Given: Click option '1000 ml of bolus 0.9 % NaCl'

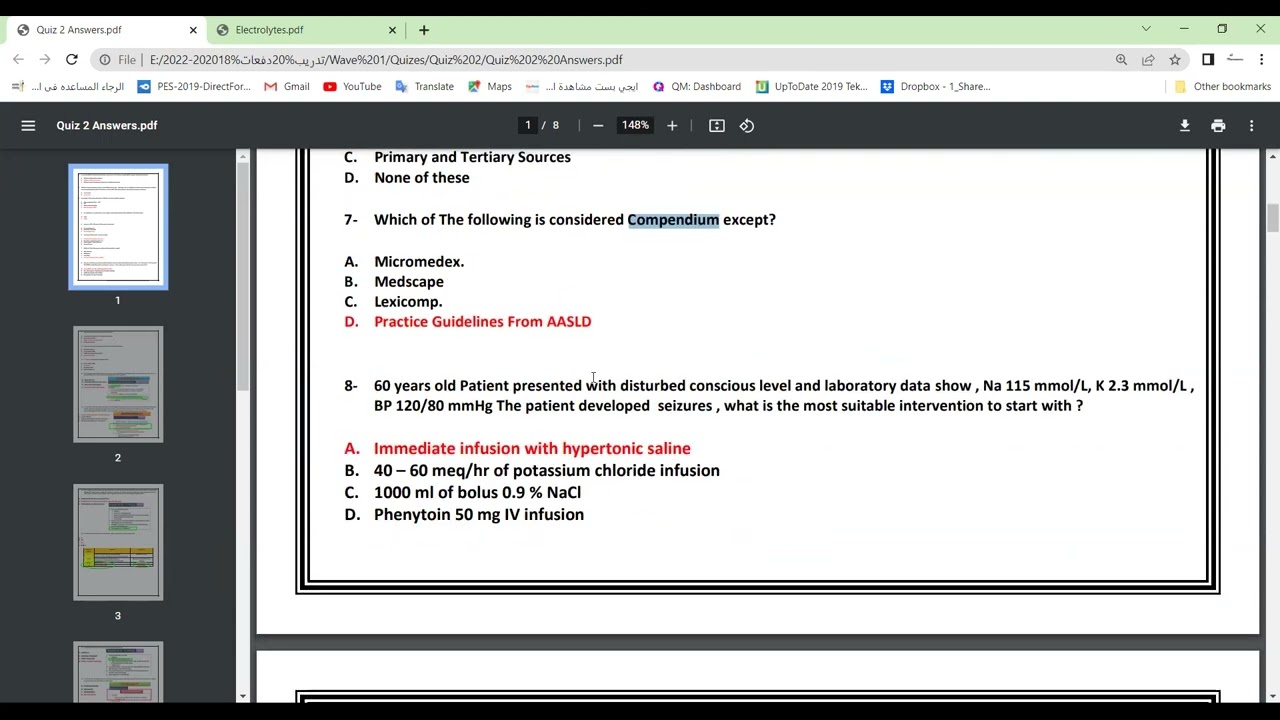Looking at the screenshot, I should (477, 493).
